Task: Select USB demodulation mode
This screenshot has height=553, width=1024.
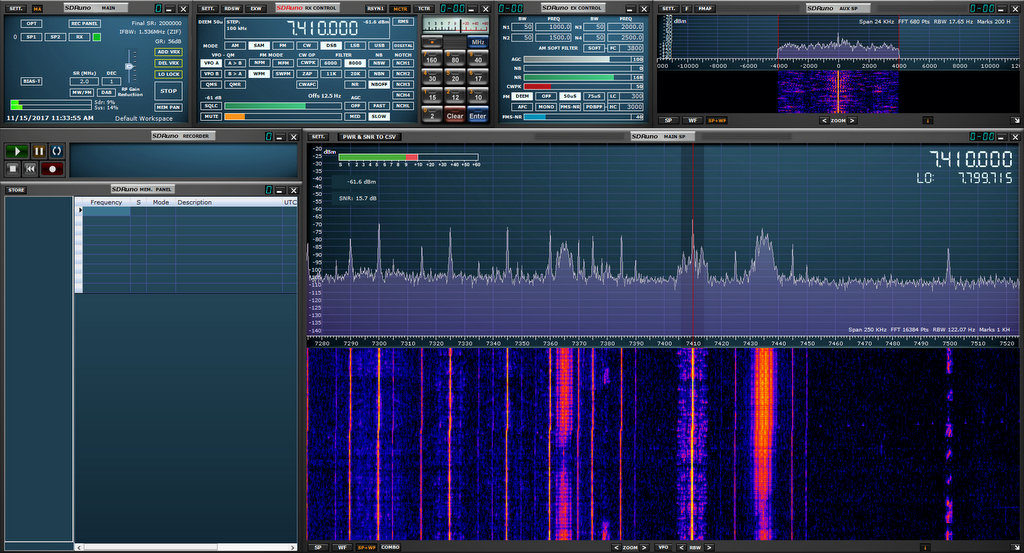Action: coord(379,46)
